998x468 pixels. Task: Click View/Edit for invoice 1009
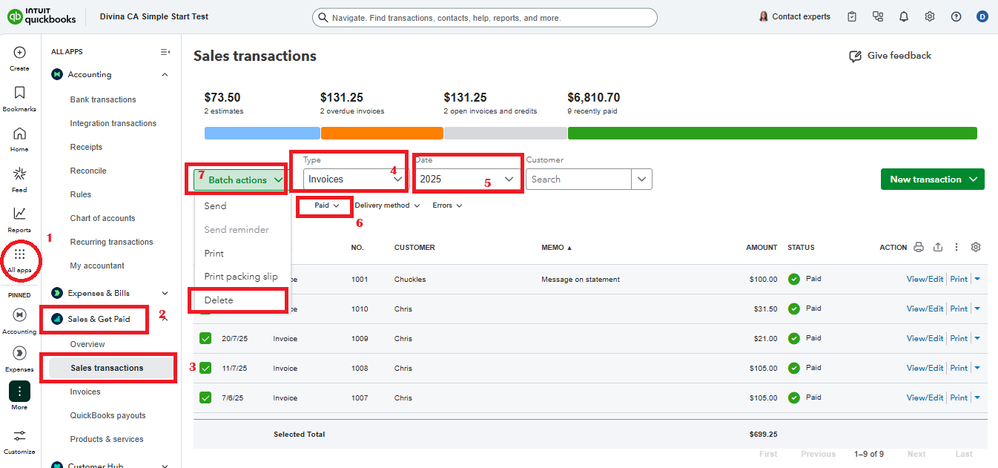tap(925, 339)
